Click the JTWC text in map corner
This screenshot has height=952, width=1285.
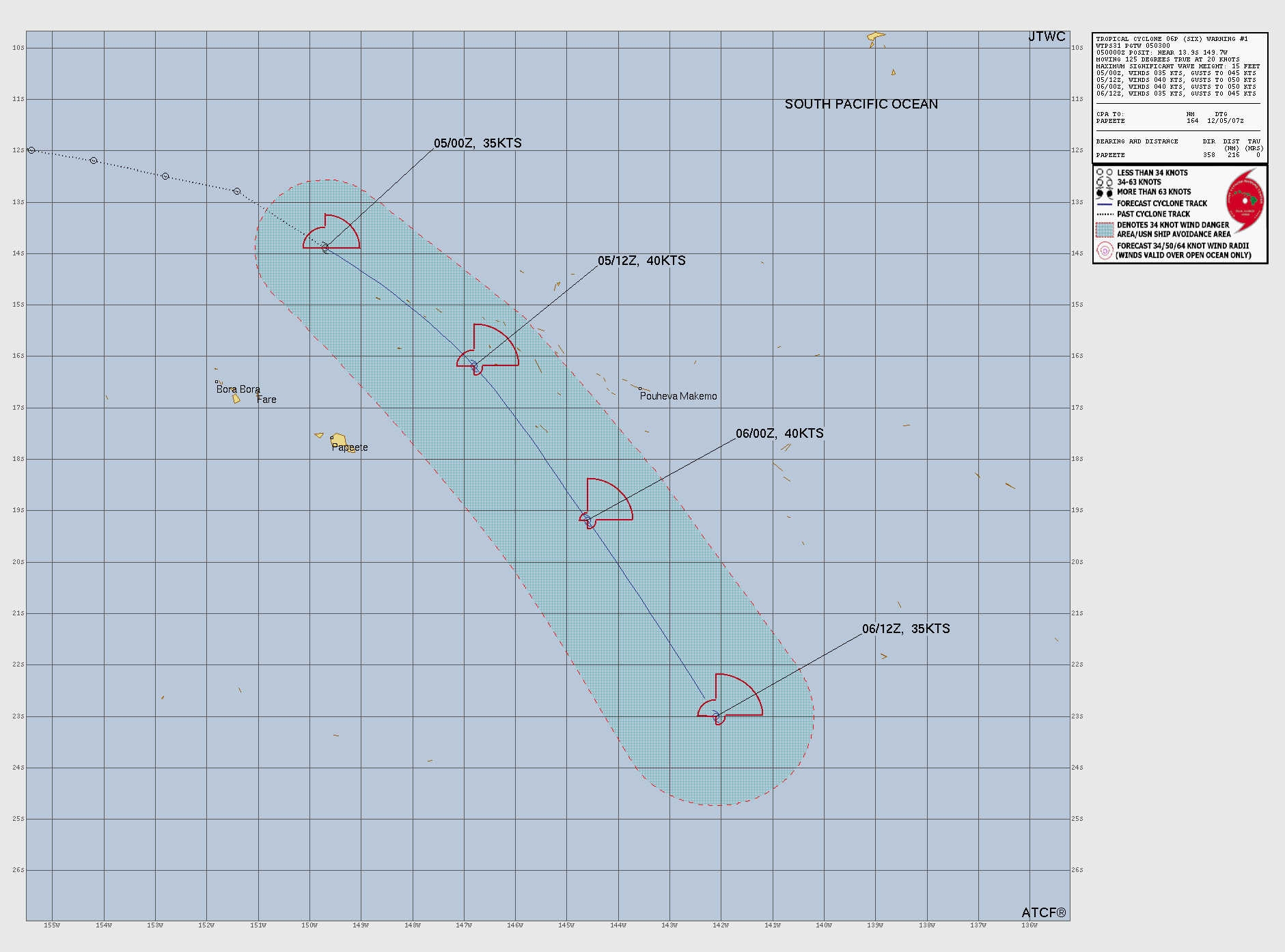1046,37
